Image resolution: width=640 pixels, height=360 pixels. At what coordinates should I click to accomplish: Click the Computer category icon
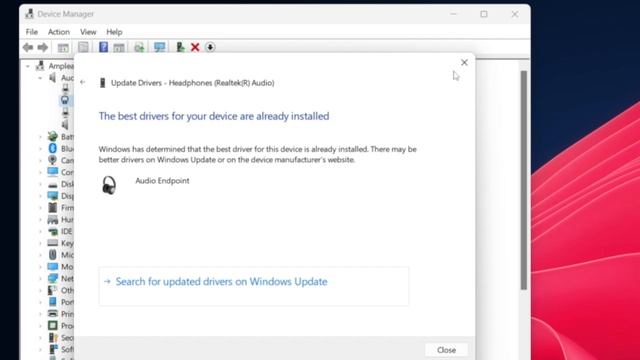53,172
